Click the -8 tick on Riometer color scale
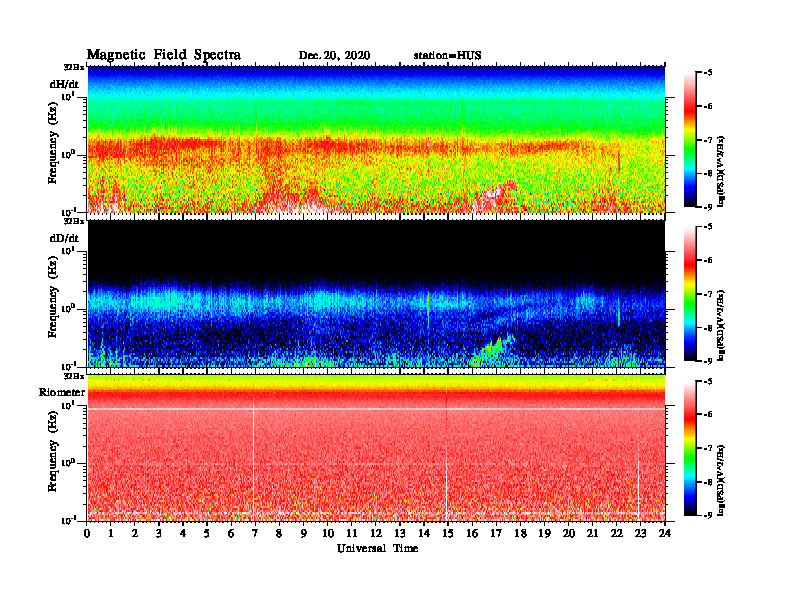The image size is (792, 612). [x=709, y=482]
